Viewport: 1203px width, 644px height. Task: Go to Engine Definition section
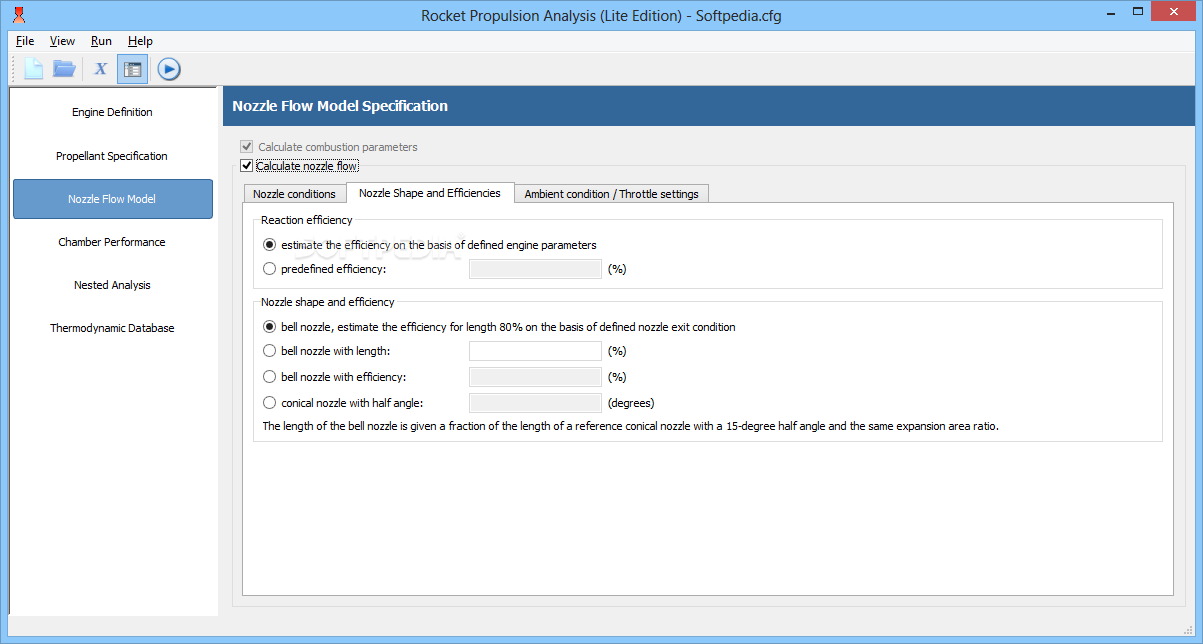pyautogui.click(x=112, y=112)
